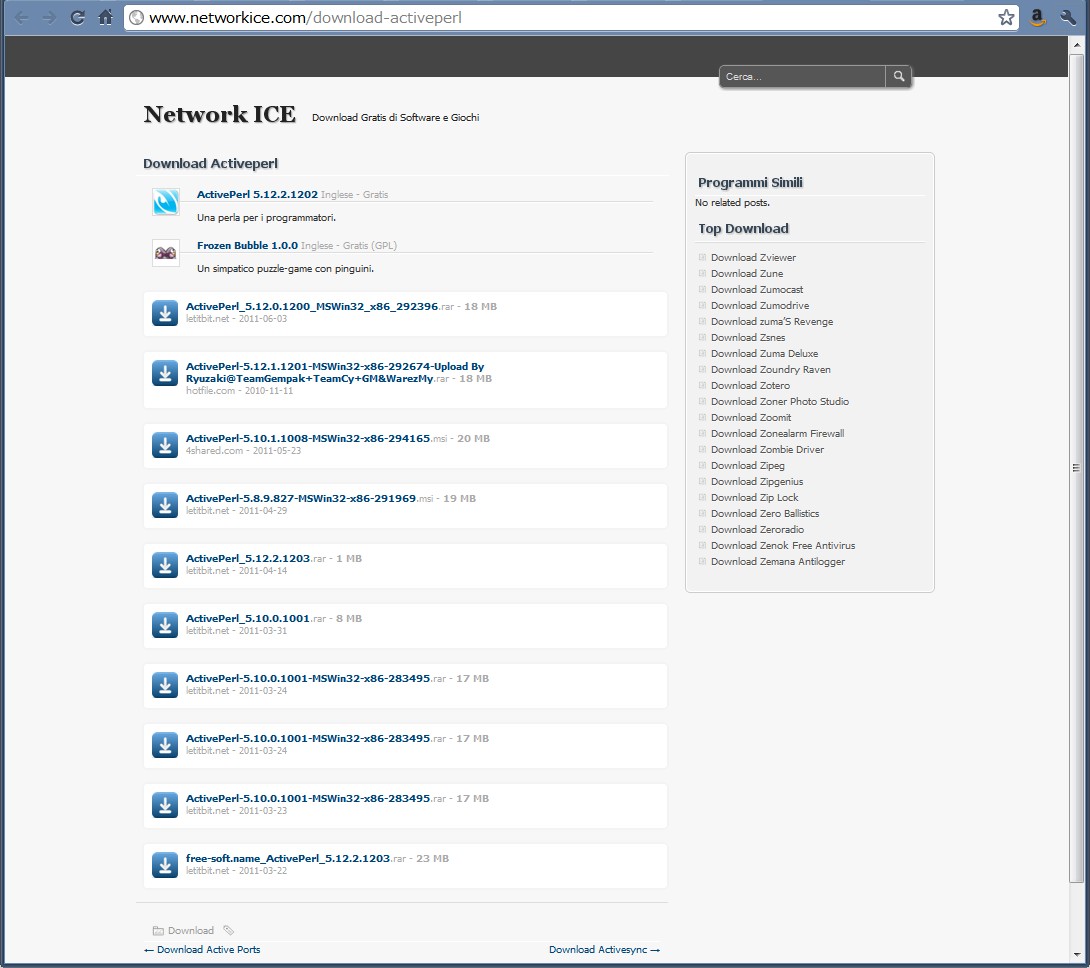Open the free-soft.name_ActivePerl_5.12.2.1203 link
This screenshot has width=1090, height=968.
(288, 859)
